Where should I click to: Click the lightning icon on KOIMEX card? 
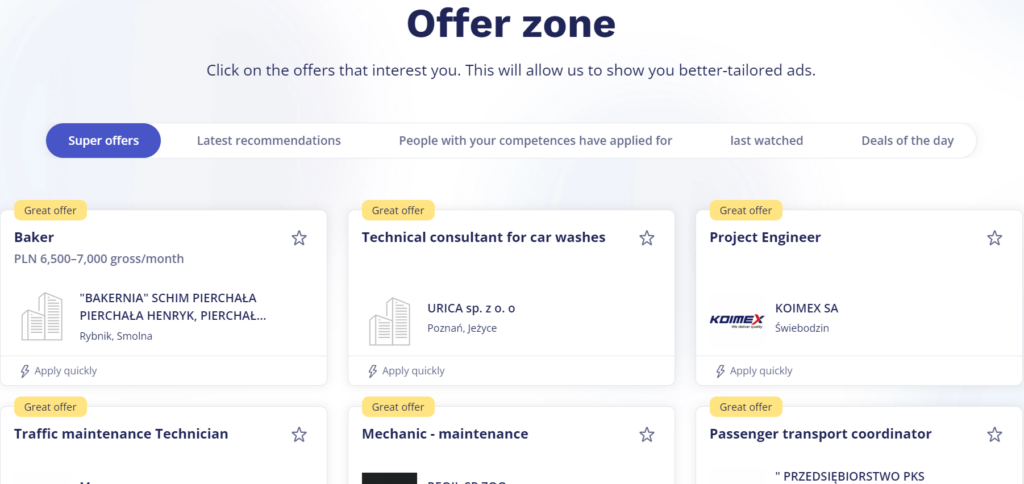(x=720, y=371)
